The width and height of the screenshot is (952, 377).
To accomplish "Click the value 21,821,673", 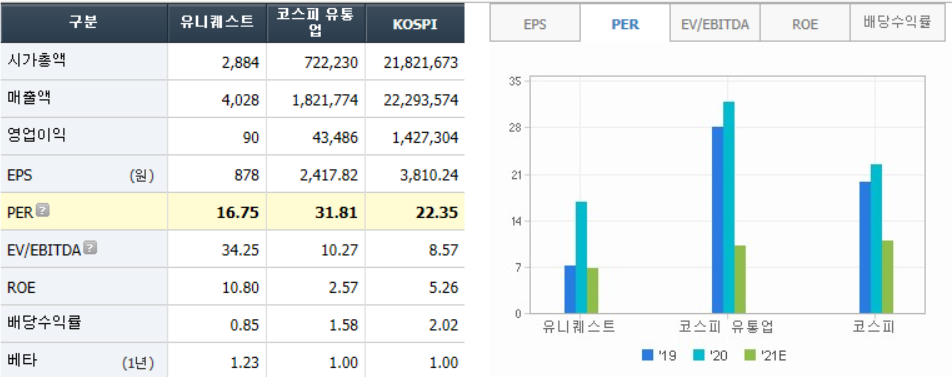I will [x=421, y=63].
